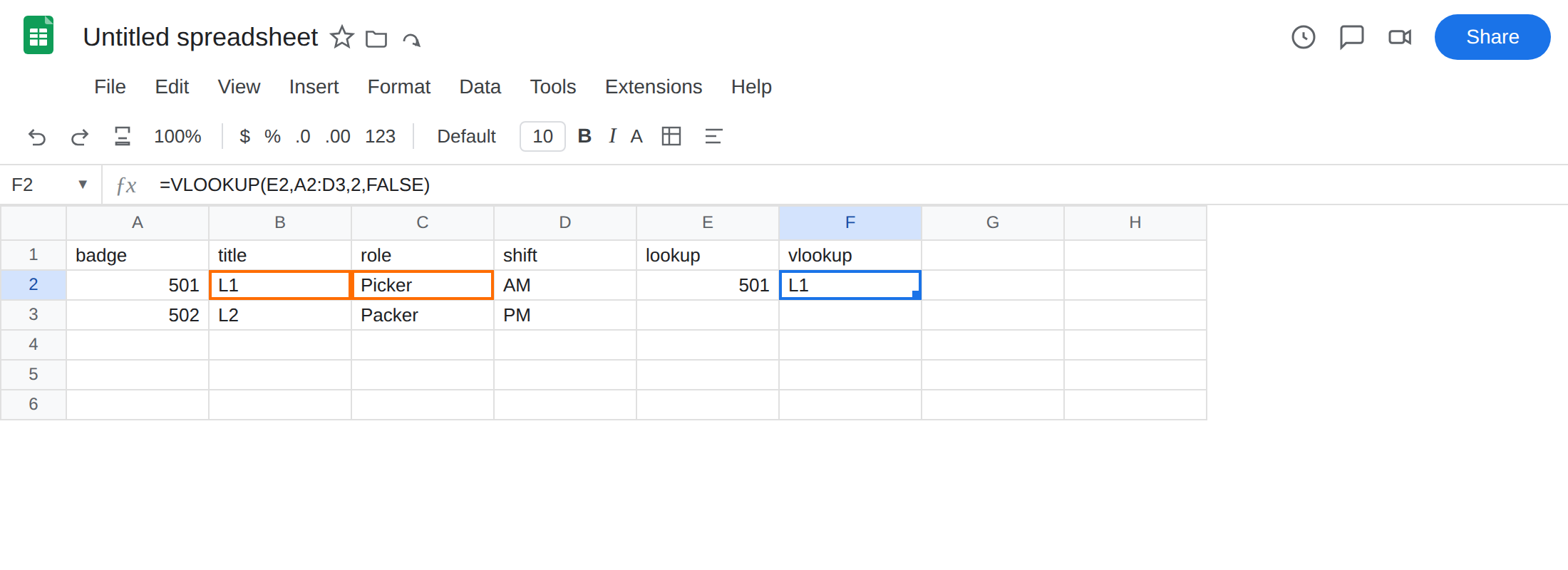Select cell containing 'shift'
The image size is (1568, 570).
pos(565,255)
